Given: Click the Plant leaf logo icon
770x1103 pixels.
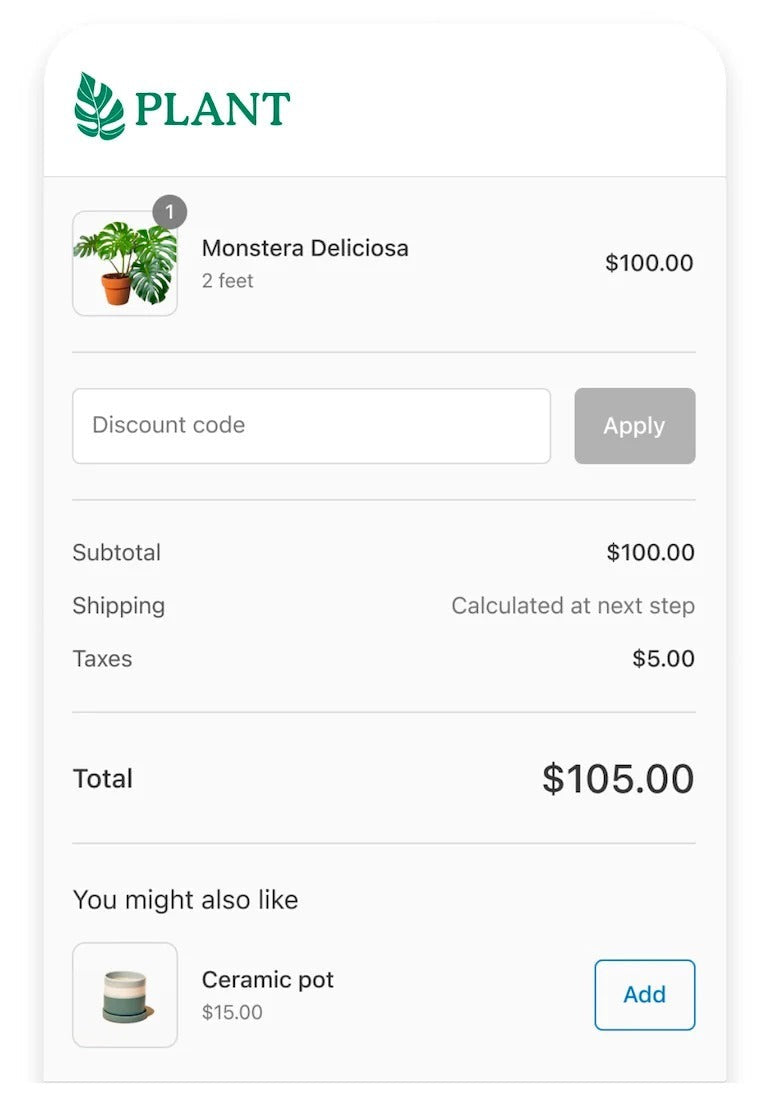Looking at the screenshot, I should 99,106.
